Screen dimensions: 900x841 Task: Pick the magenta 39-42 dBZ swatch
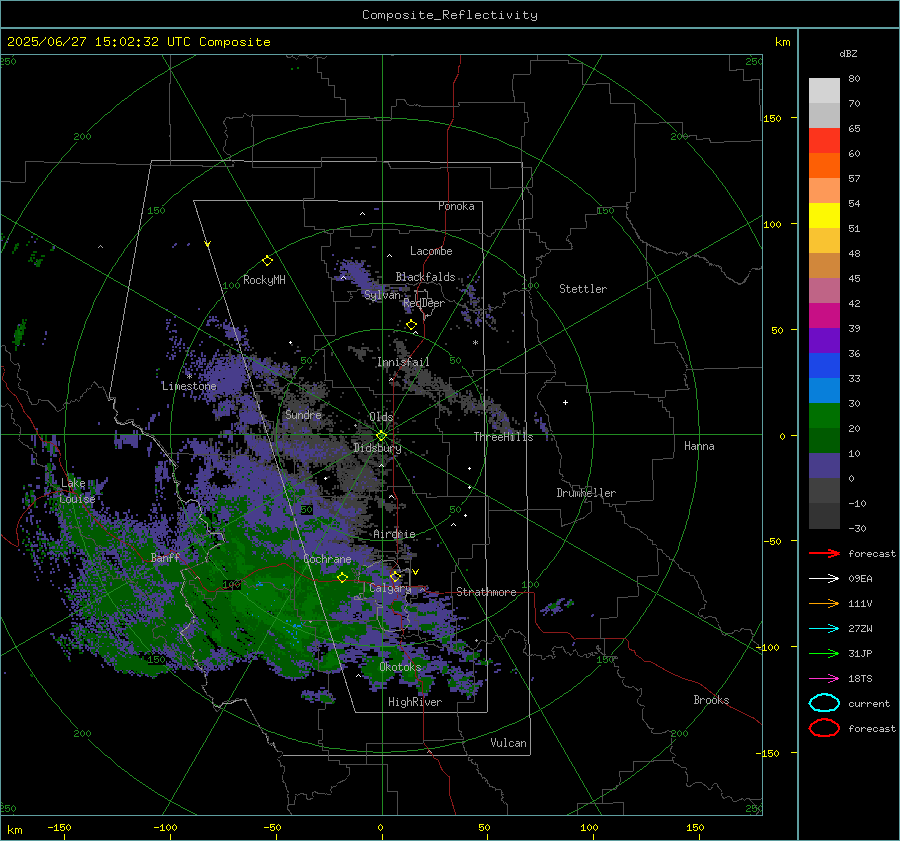[824, 316]
